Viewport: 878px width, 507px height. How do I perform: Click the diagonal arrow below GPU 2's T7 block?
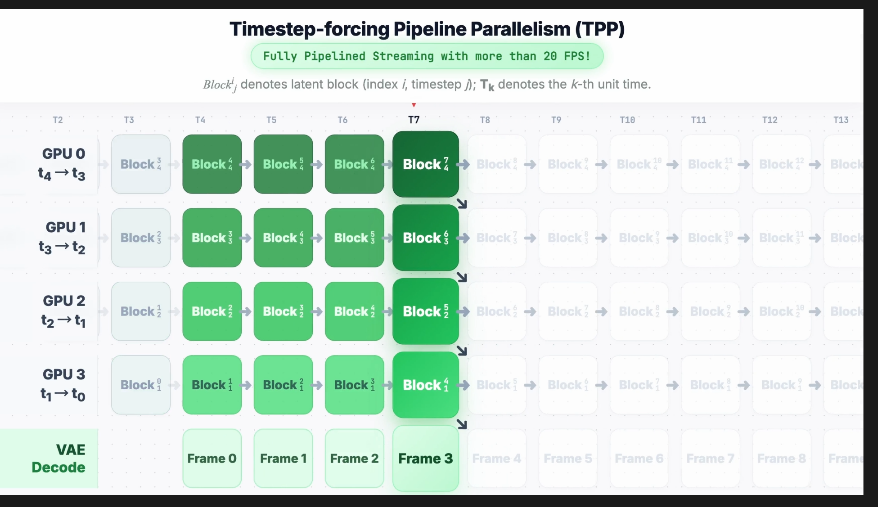coord(462,350)
